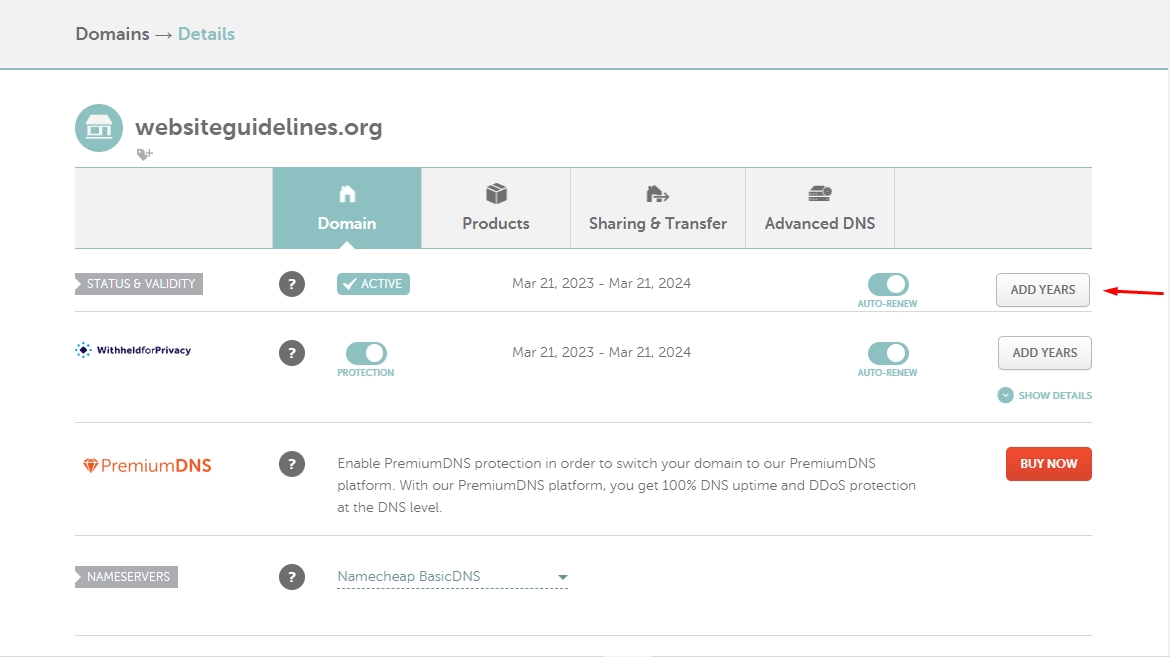
Task: Click help icon in WithheldforPrivacy row
Action: [x=291, y=352]
